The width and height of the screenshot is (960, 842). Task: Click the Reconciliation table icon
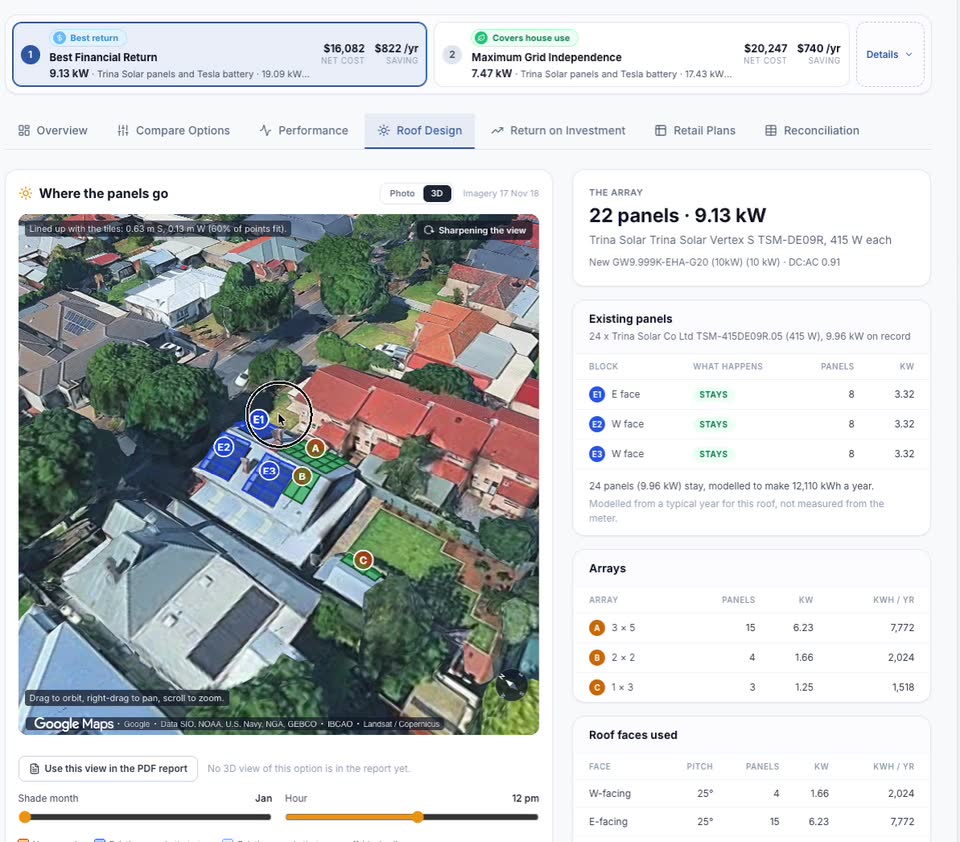coord(771,130)
